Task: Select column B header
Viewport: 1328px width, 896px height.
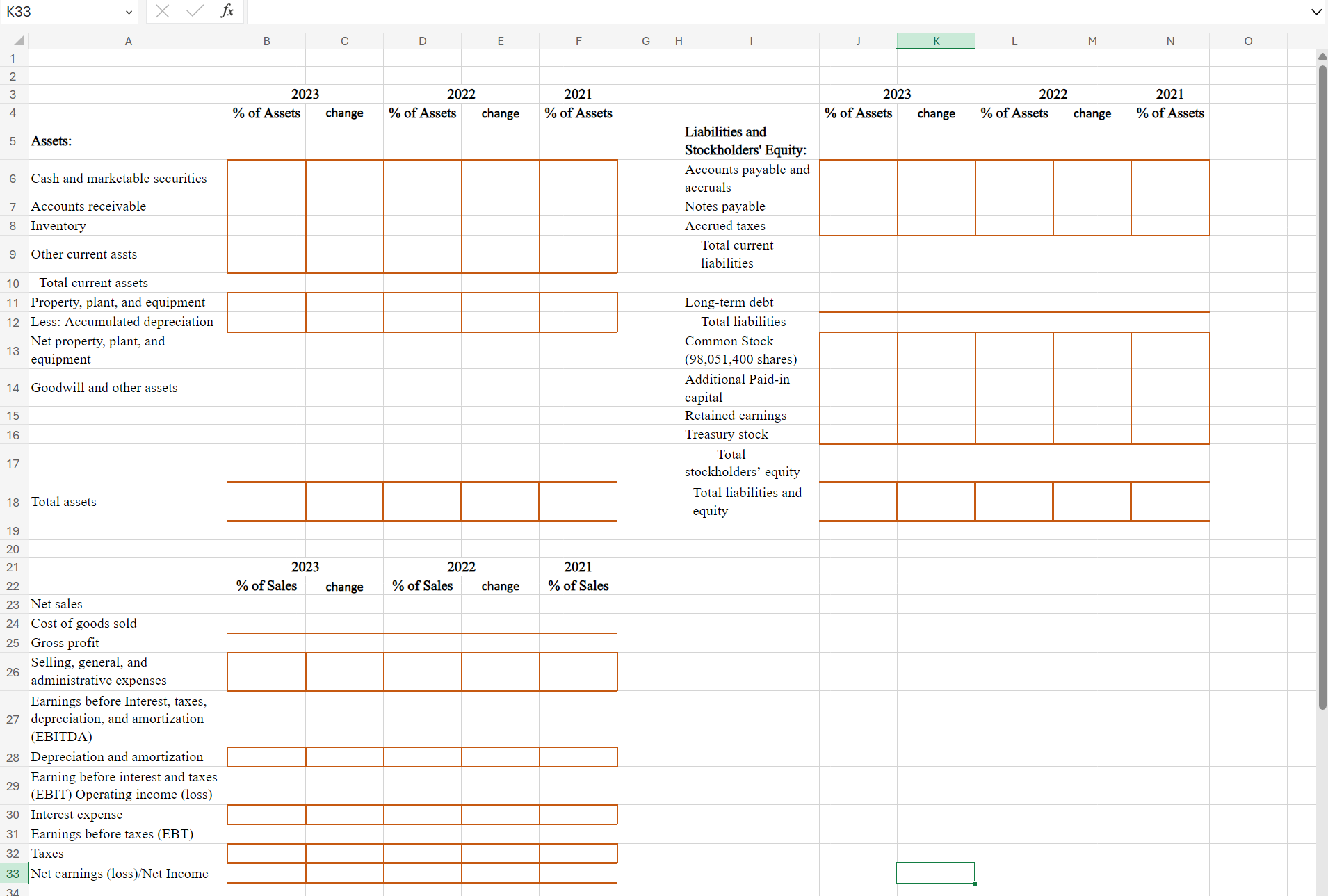Action: coord(266,40)
